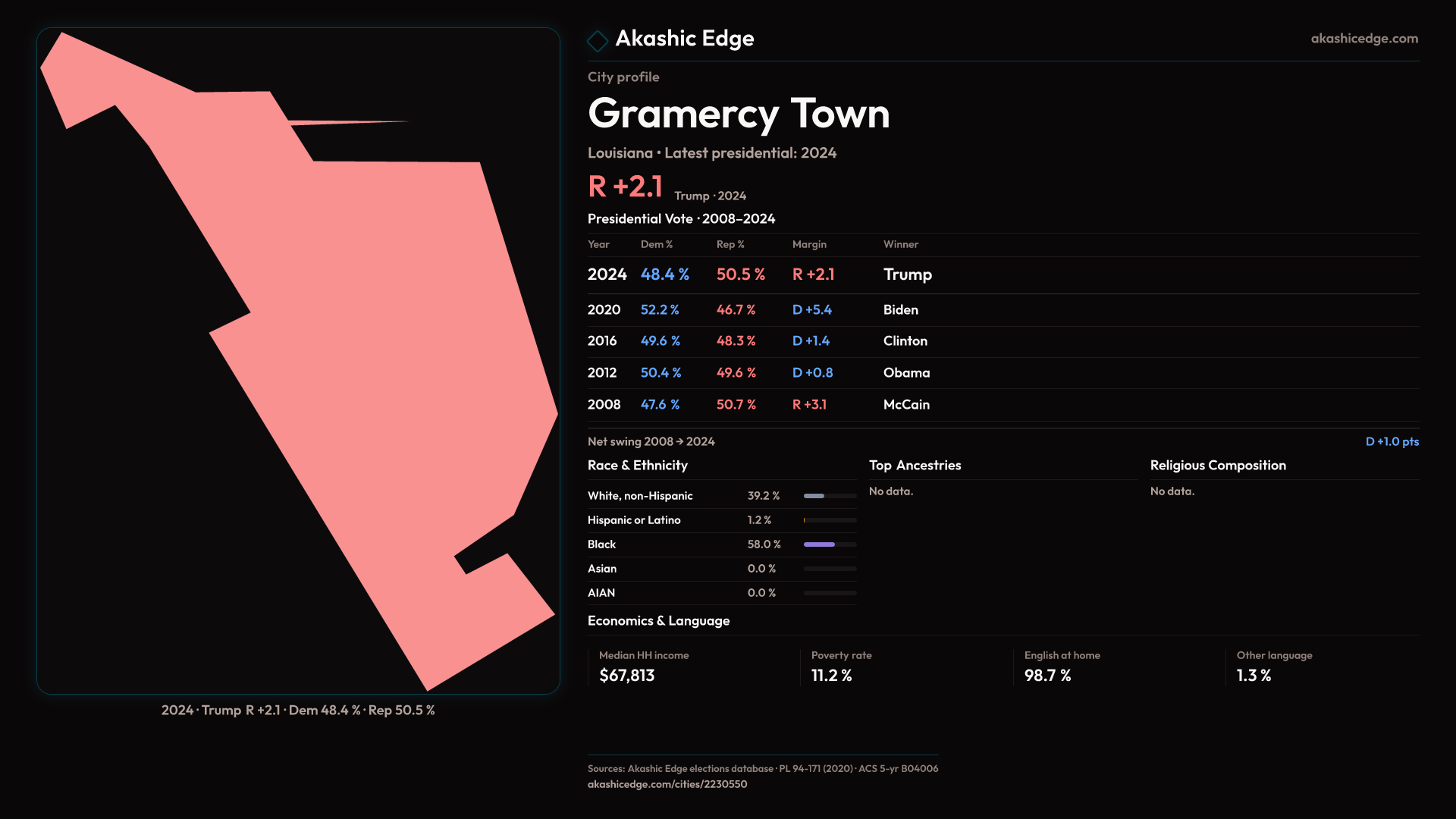Viewport: 1456px width, 819px height.
Task: Open the akashicedge.com/cities/2230550 footer link
Action: point(667,784)
